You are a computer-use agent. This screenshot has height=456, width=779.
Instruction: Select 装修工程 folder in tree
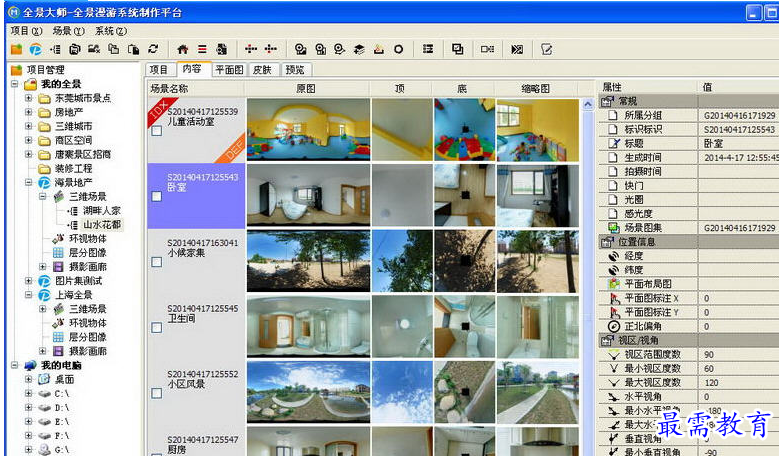click(73, 168)
